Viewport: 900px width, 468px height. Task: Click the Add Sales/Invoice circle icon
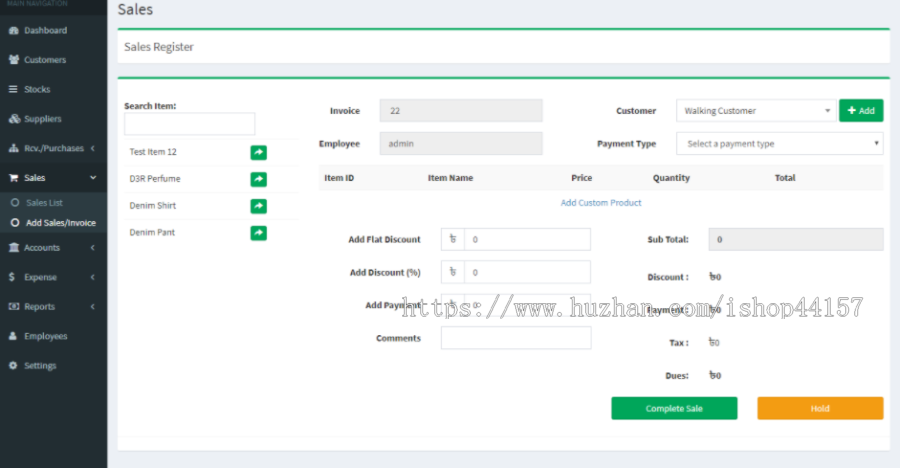(15, 223)
